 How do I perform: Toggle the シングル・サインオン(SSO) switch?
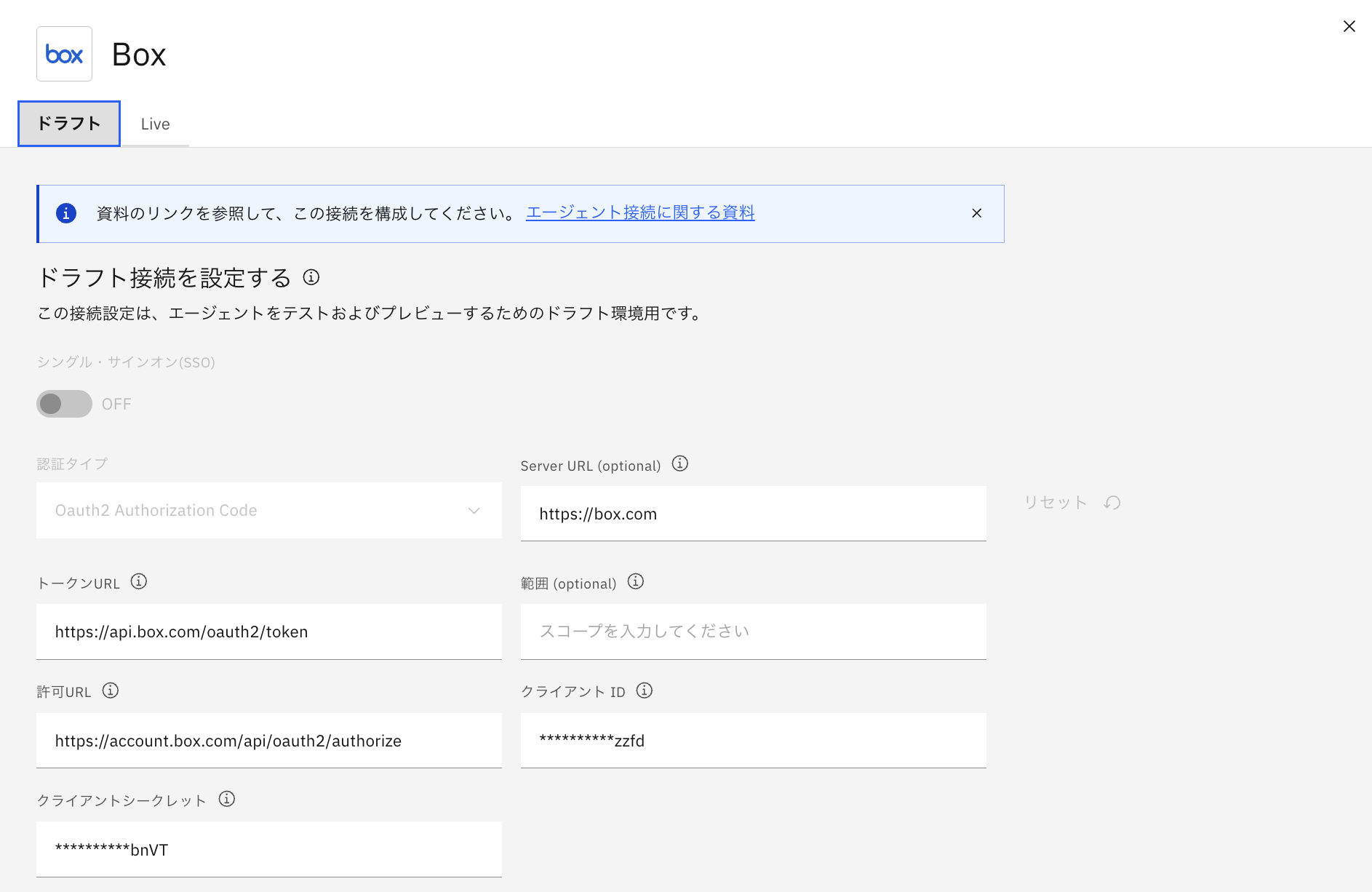click(64, 404)
